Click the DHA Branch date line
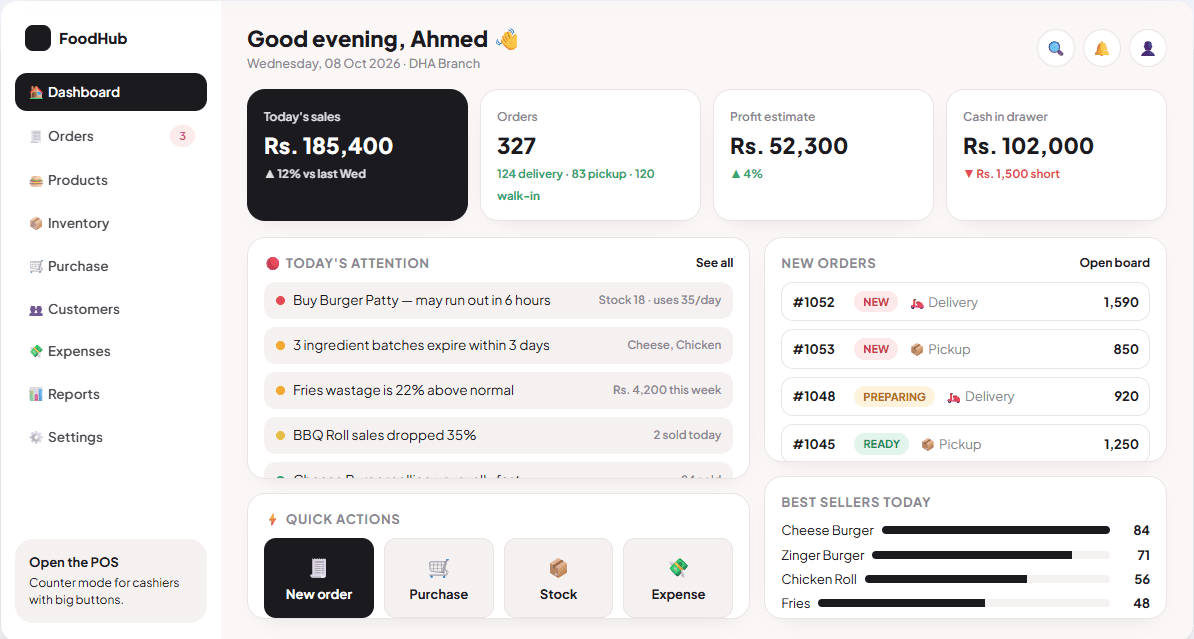This screenshot has height=639, width=1194. pyautogui.click(x=363, y=64)
